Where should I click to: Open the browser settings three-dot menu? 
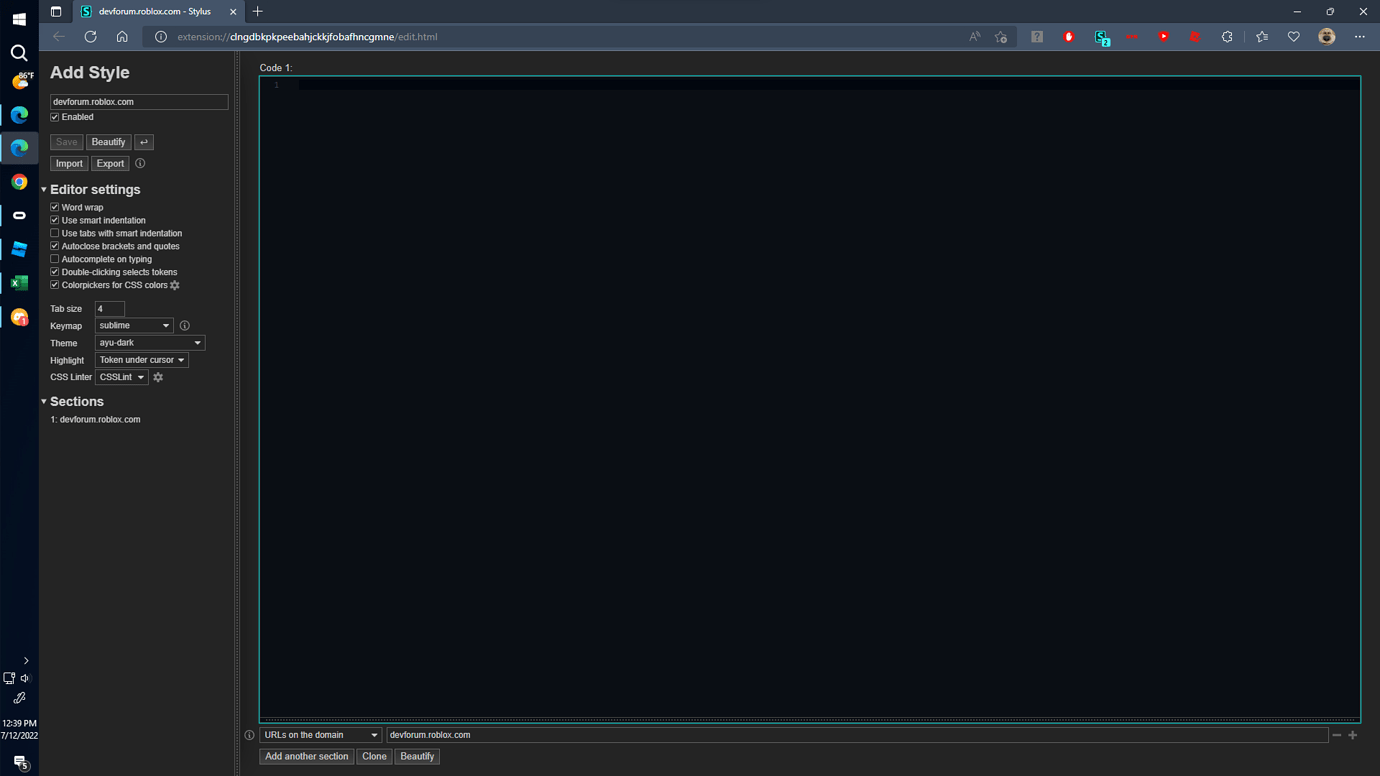(x=1360, y=37)
